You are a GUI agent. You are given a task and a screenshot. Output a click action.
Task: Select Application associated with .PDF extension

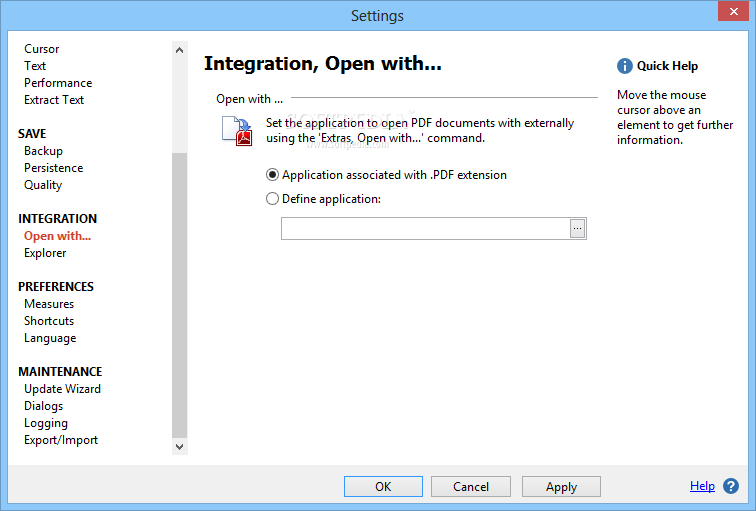pos(273,175)
